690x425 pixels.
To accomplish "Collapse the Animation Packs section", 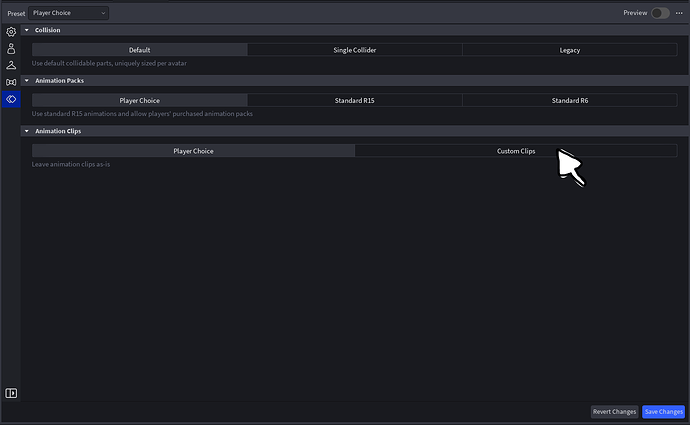I will [x=27, y=81].
